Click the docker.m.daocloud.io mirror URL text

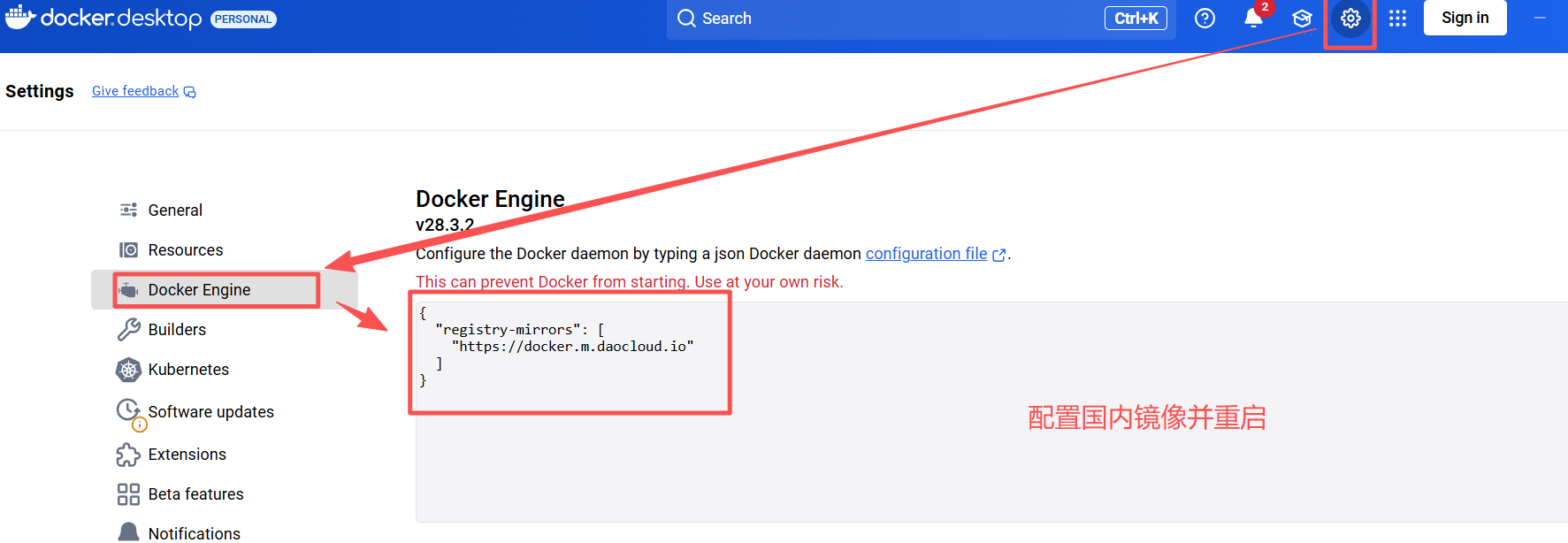573,347
